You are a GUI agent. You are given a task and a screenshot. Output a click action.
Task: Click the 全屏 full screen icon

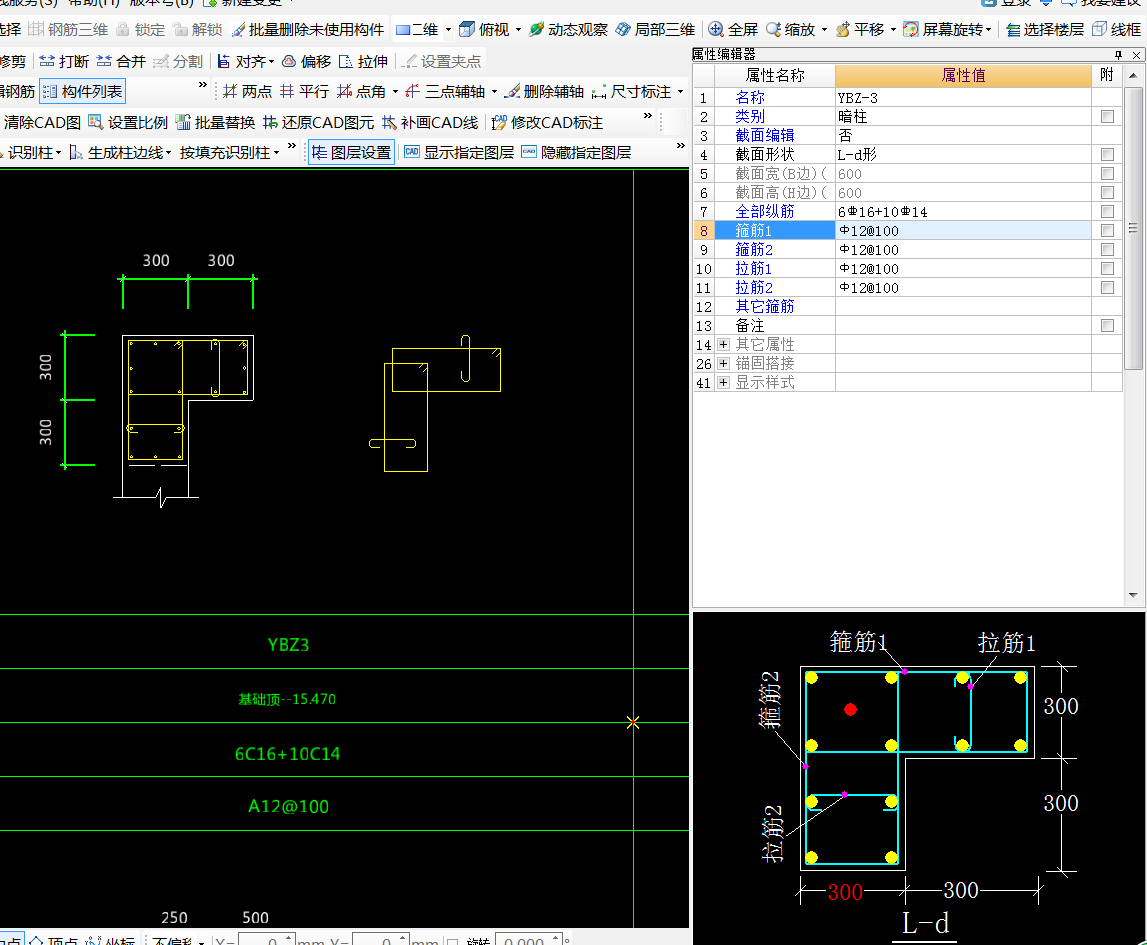point(716,30)
